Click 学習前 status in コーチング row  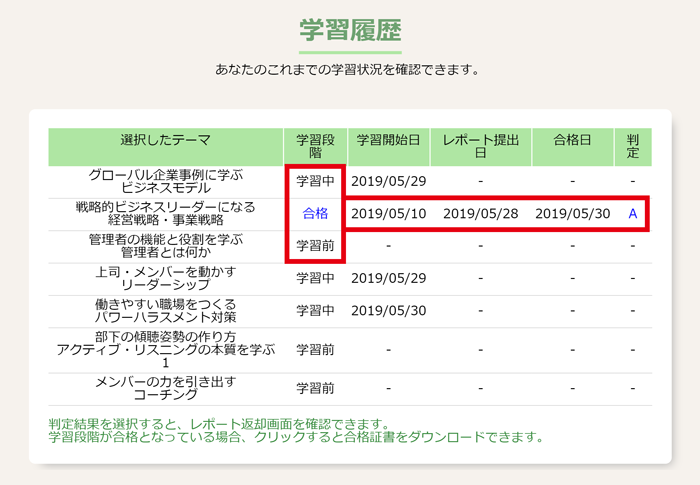coord(315,388)
